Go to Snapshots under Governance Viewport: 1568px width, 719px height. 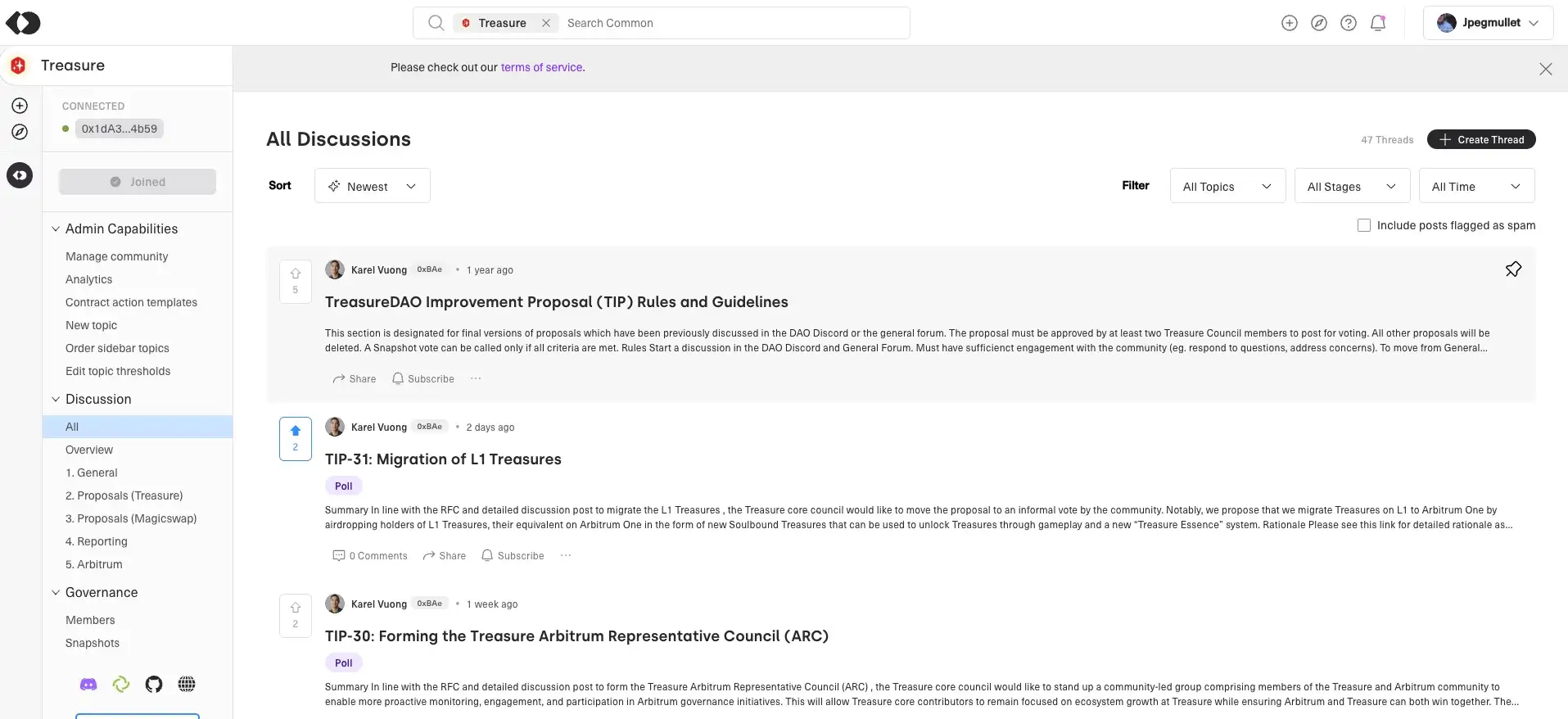coord(93,643)
